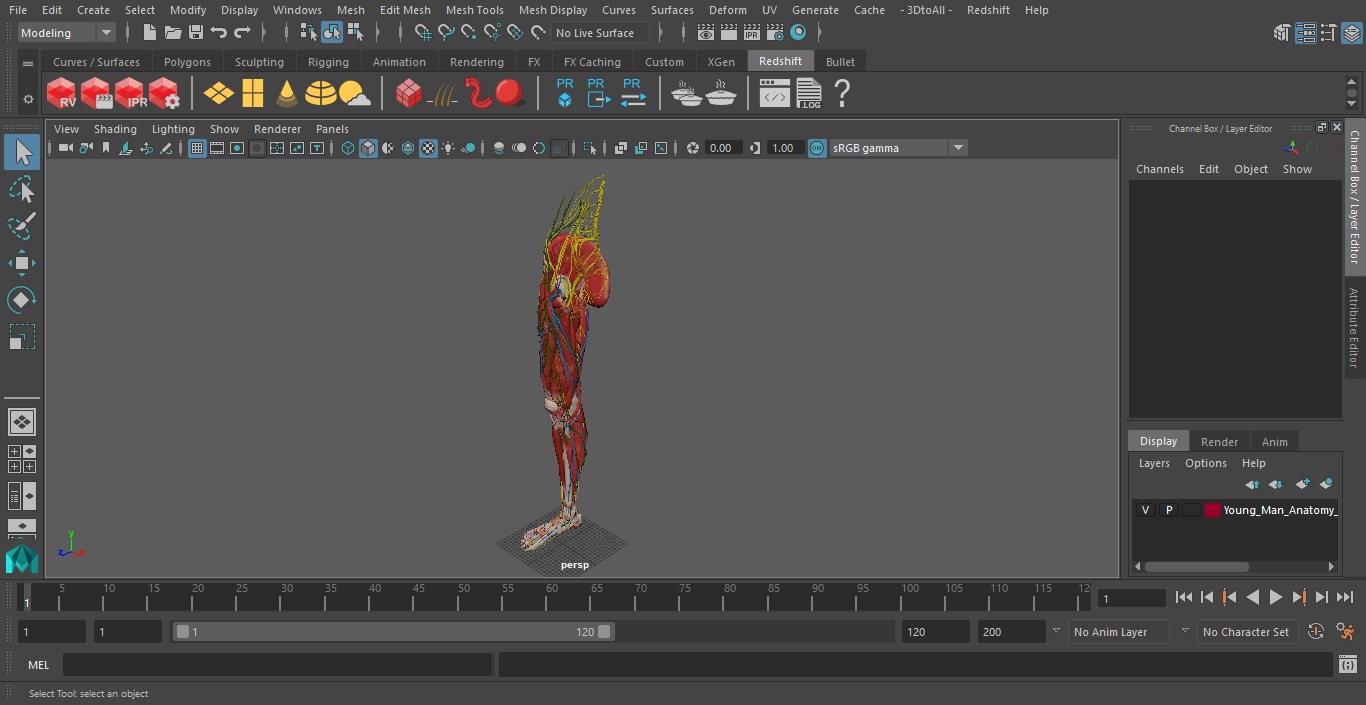Select the Lasso select tool
1366x705 pixels.
22,189
